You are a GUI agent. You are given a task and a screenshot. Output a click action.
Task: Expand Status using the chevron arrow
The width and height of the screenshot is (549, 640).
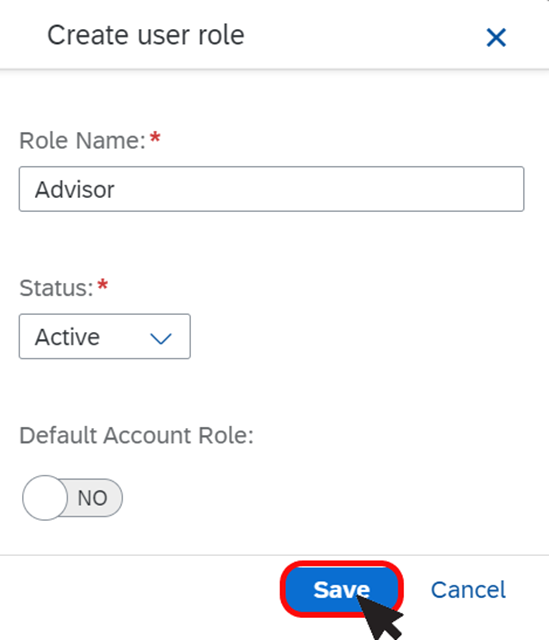tap(161, 338)
